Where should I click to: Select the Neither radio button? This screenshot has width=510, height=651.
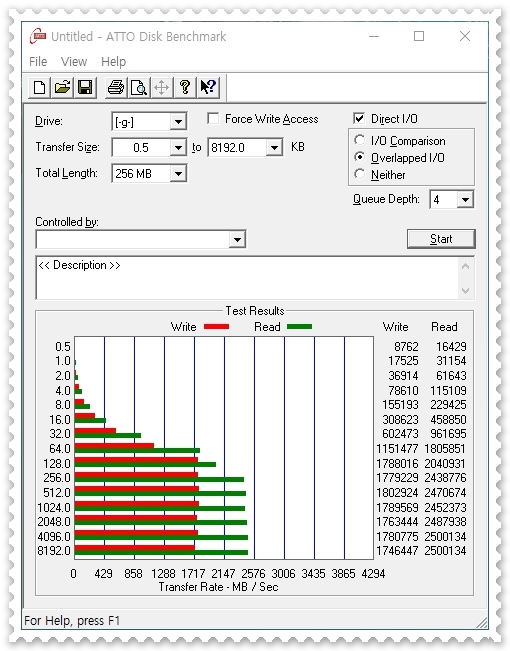(360, 174)
